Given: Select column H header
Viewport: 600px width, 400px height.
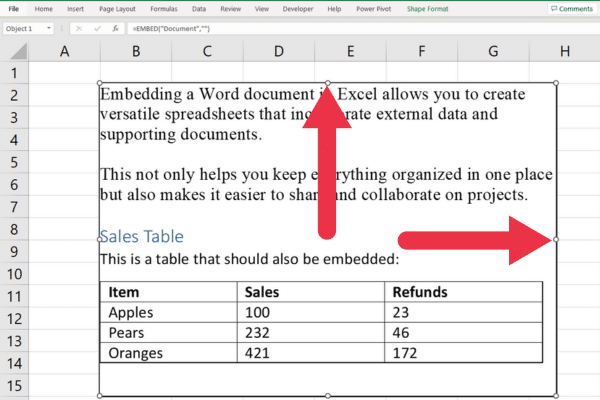Looking at the screenshot, I should coord(565,51).
